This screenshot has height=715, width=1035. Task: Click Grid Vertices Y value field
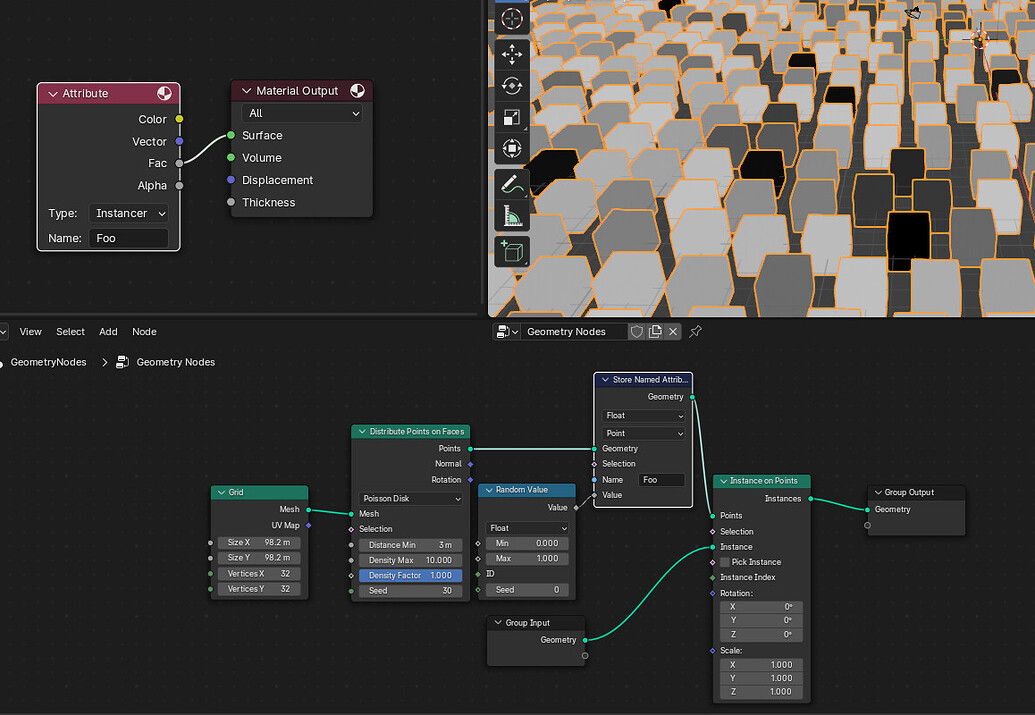click(x=259, y=589)
